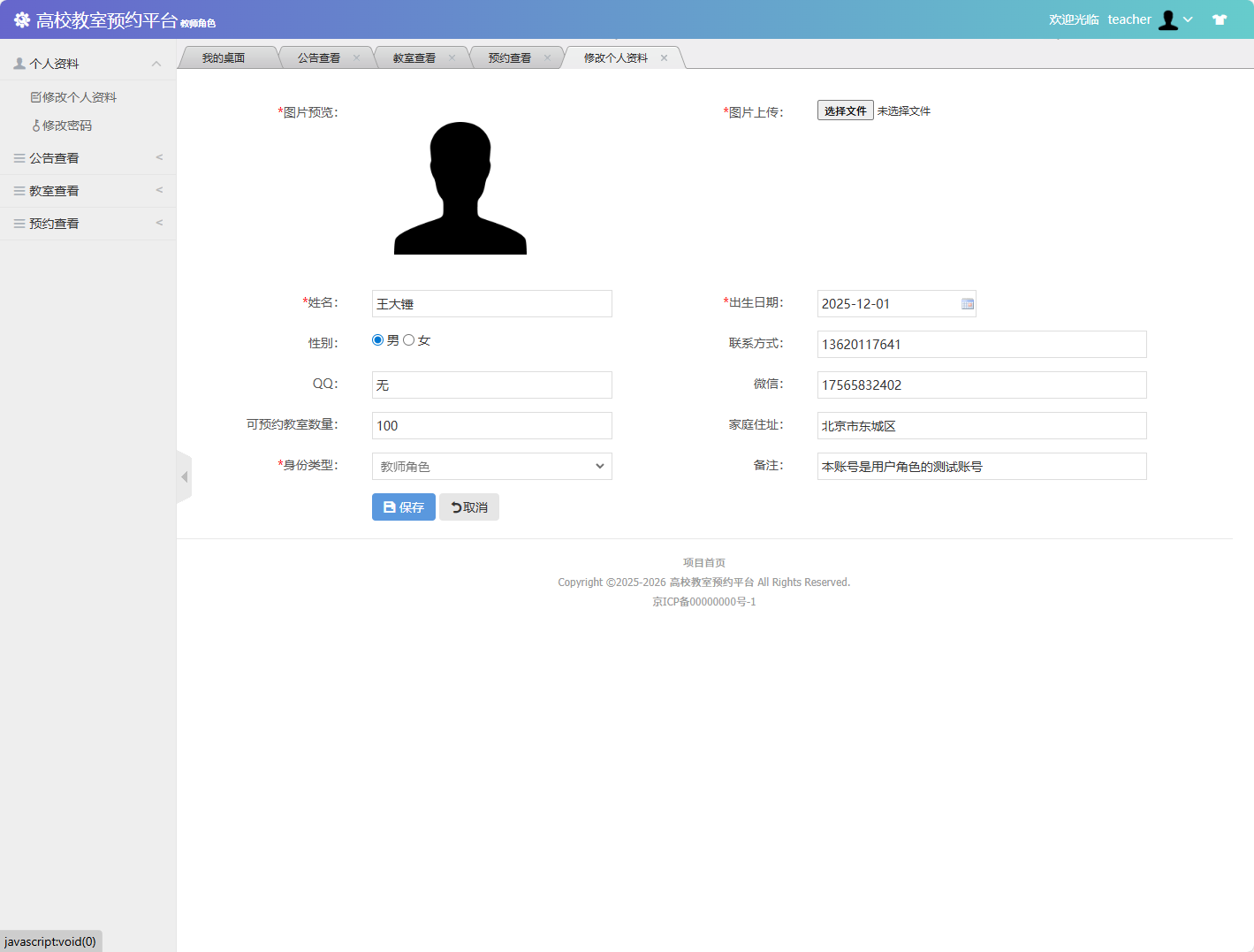Viewport: 1254px width, 952px height.
Task: Click the shirt icon to change theme
Action: pyautogui.click(x=1220, y=18)
